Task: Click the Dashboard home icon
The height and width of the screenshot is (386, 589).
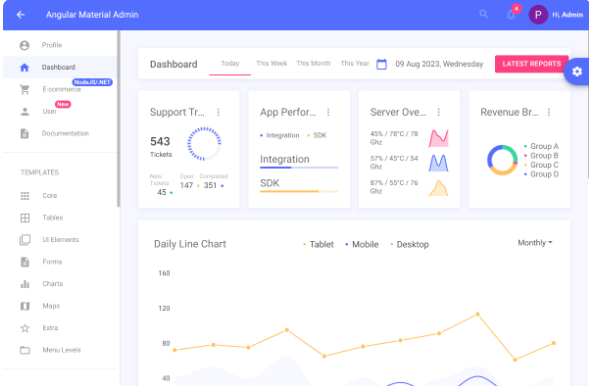Action: (24, 67)
